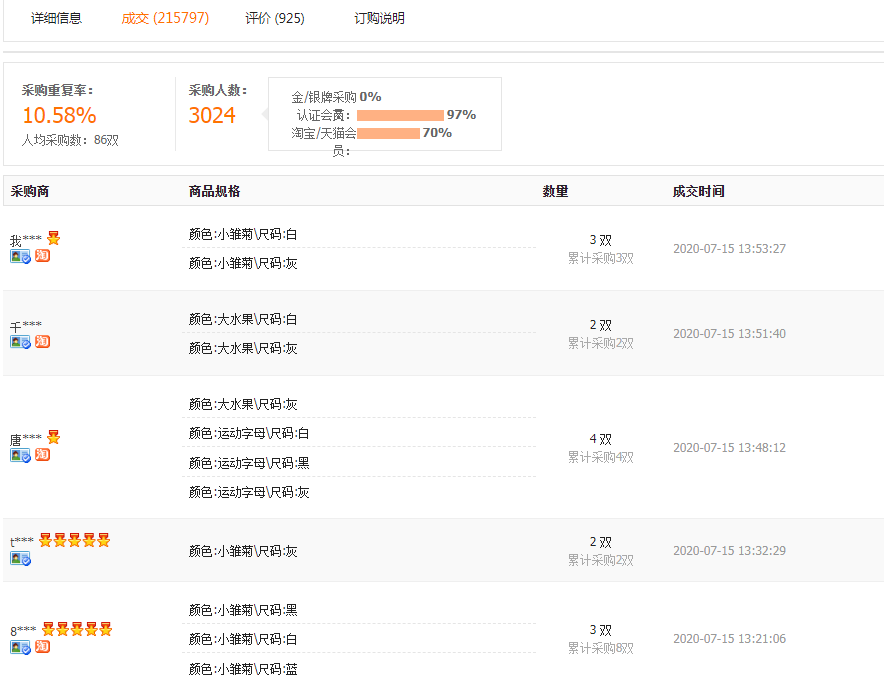Screen dimensions: 884x694
Task: Click the 认证会员 97% progress bar
Action: (x=400, y=115)
